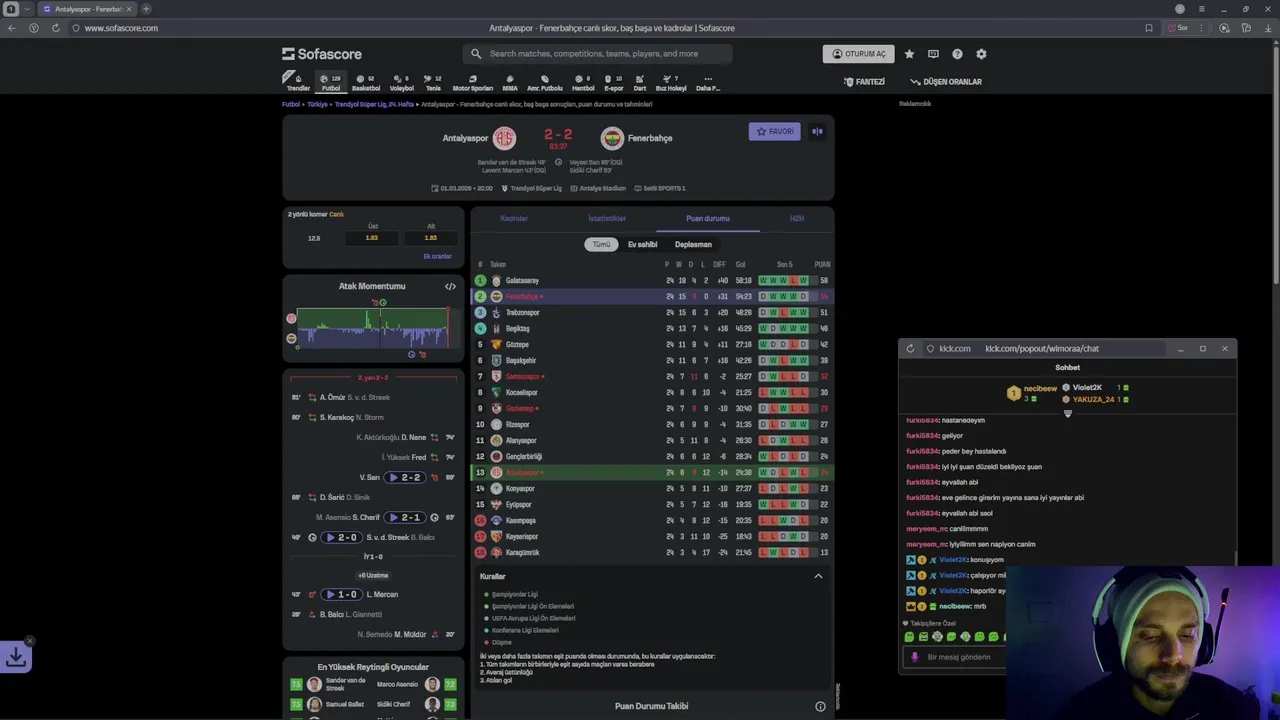Click the OTURUM AÇ login button
The width and height of the screenshot is (1280, 720).
[858, 54]
